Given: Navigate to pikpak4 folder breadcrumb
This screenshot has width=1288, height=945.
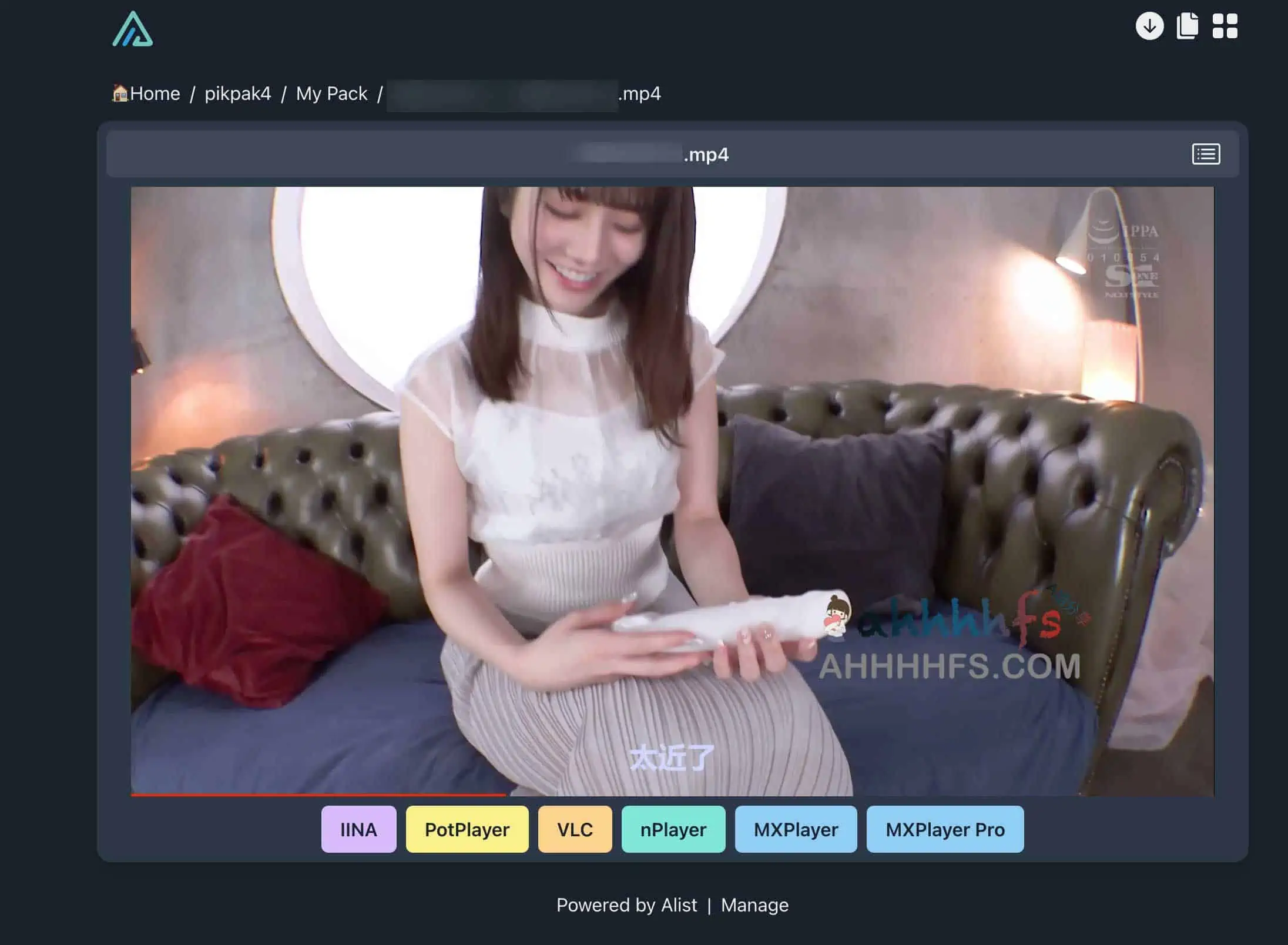Looking at the screenshot, I should pos(237,94).
